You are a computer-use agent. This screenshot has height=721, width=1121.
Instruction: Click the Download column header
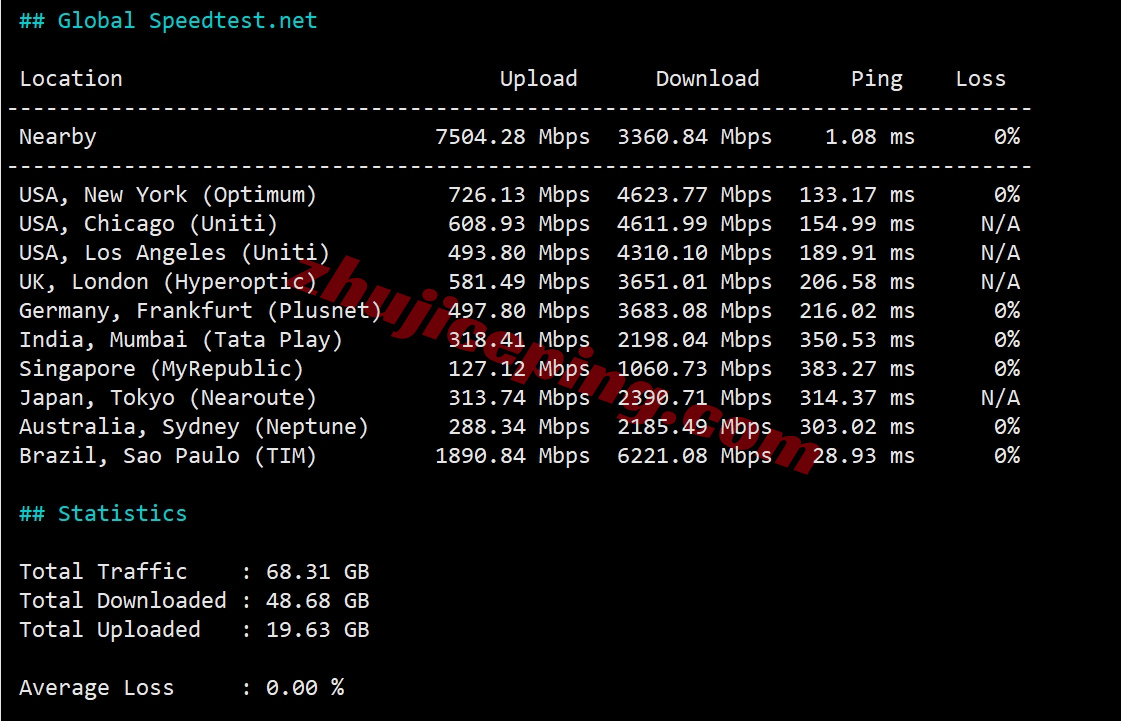coord(707,79)
